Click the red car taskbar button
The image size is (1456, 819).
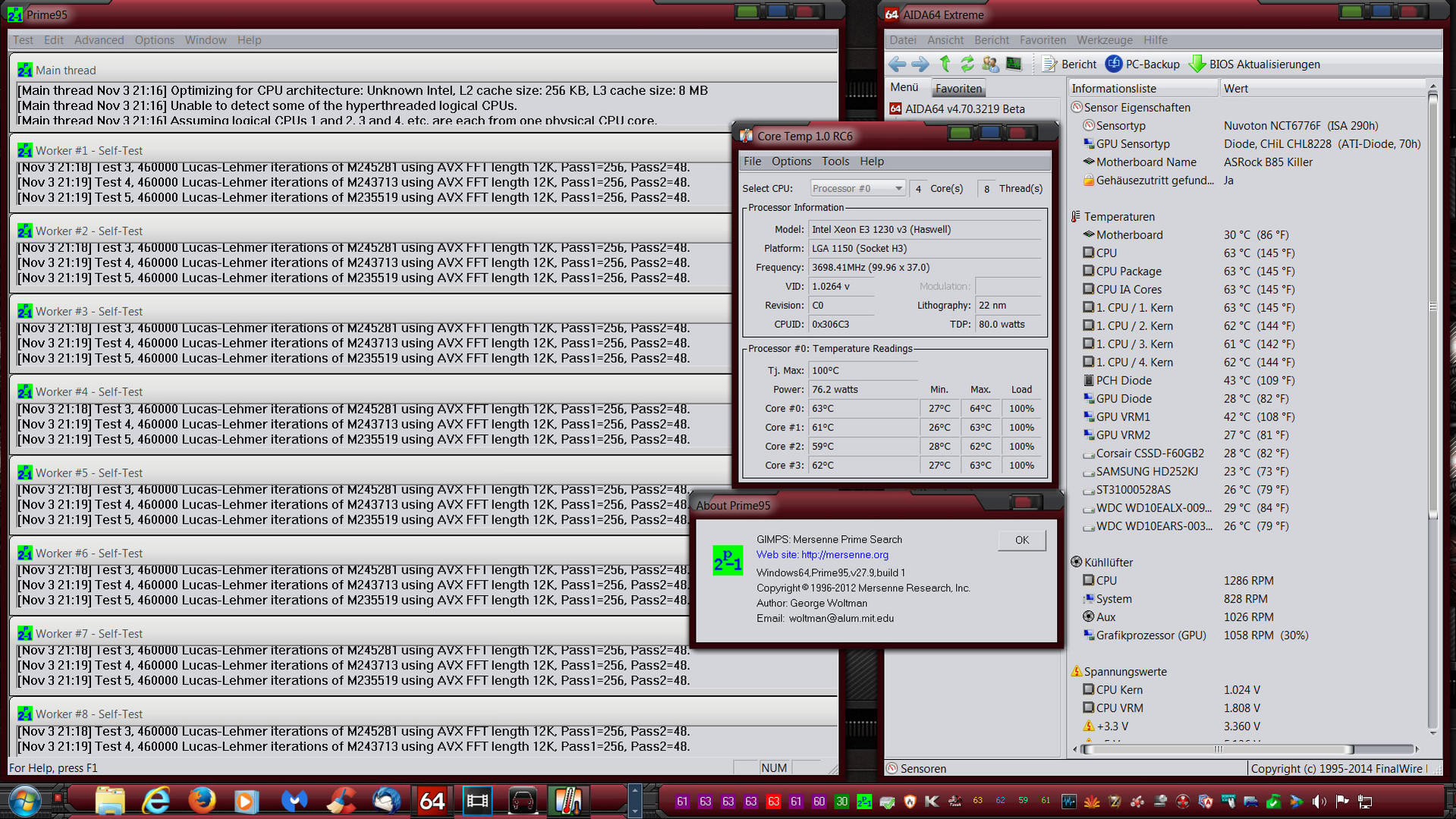[x=523, y=802]
